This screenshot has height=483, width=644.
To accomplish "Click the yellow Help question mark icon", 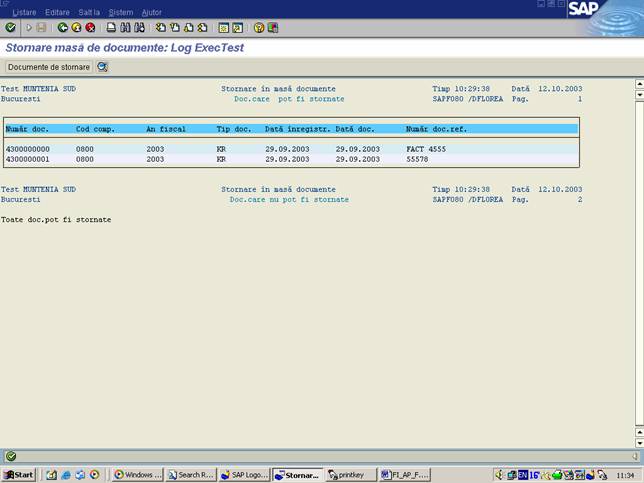I will (259, 28).
